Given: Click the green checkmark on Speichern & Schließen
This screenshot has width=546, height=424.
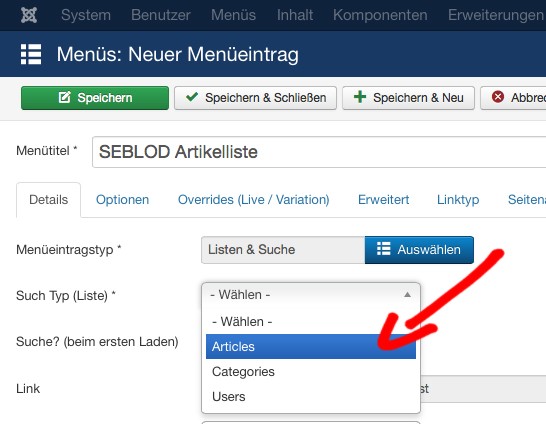Looking at the screenshot, I should (x=192, y=96).
